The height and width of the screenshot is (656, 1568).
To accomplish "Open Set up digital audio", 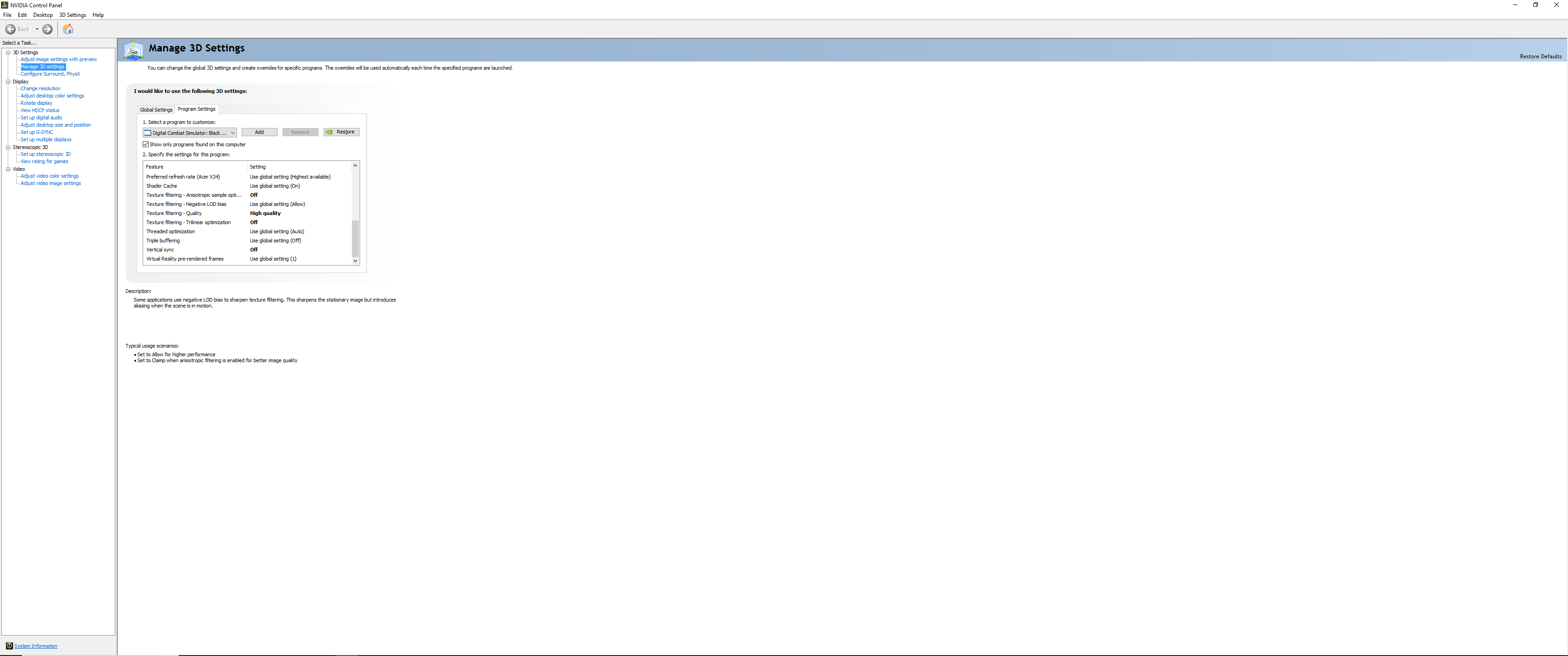I will pos(41,118).
